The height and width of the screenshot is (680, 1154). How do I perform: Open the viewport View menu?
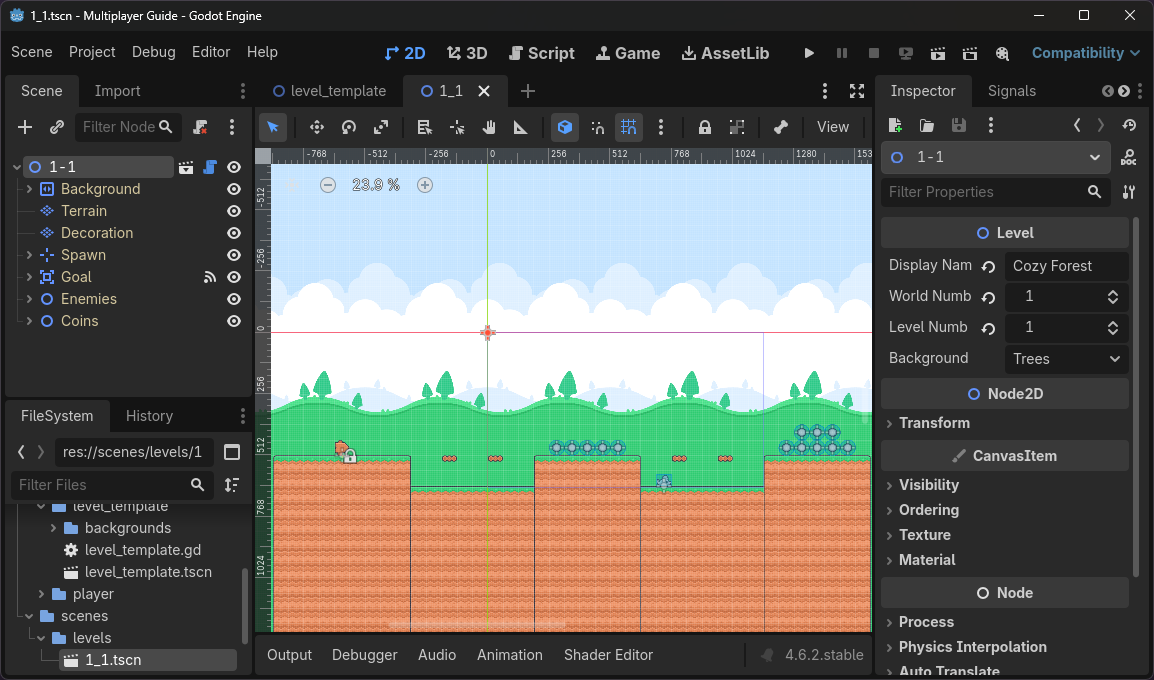[833, 127]
